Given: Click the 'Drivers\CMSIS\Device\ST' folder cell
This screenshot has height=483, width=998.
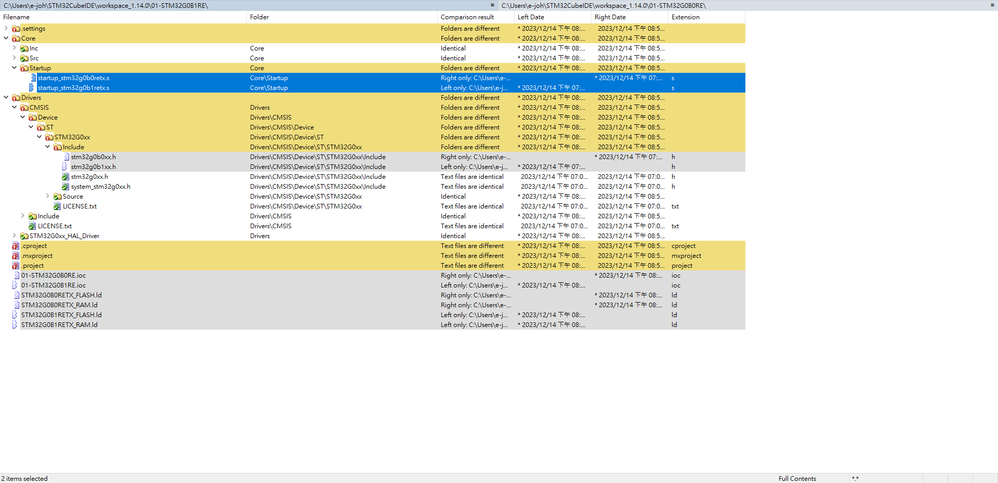Looking at the screenshot, I should [286, 137].
